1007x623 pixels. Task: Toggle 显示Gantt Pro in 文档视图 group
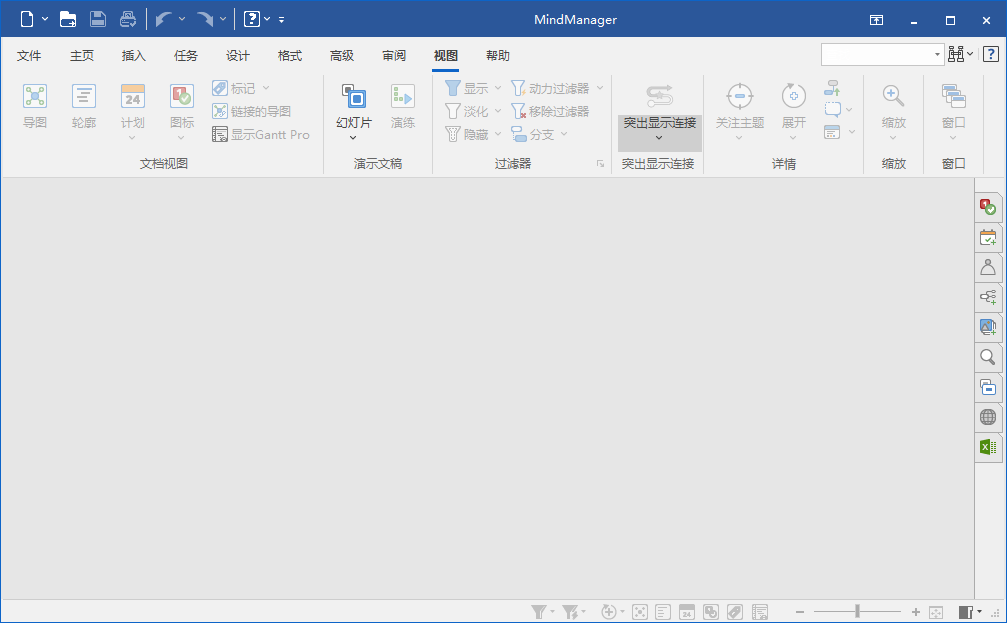pyautogui.click(x=261, y=134)
